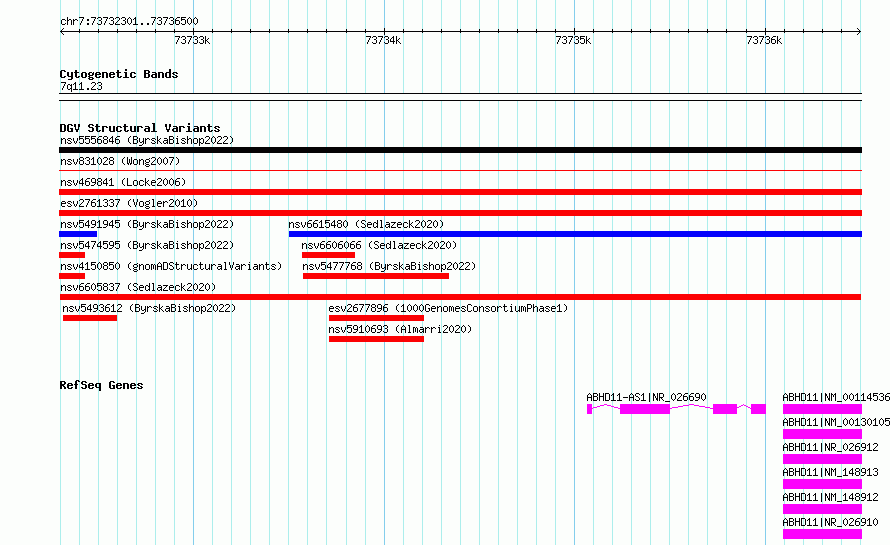The image size is (890, 545).
Task: Click the red bar under nsv6606066
Action: click(x=329, y=255)
